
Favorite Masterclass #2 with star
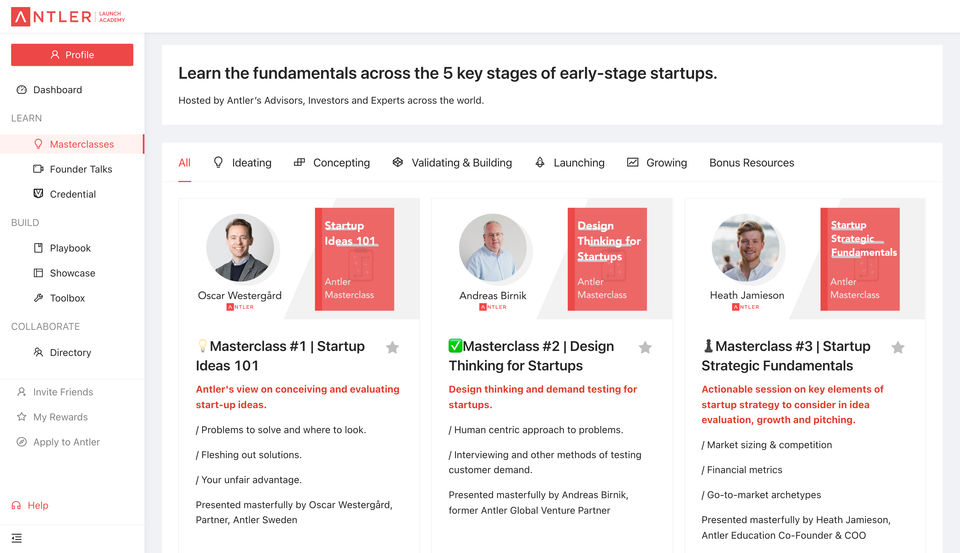tap(645, 348)
